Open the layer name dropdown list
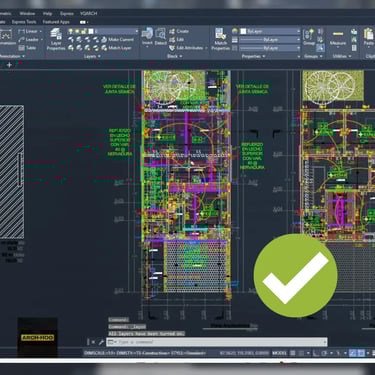 tap(113, 31)
